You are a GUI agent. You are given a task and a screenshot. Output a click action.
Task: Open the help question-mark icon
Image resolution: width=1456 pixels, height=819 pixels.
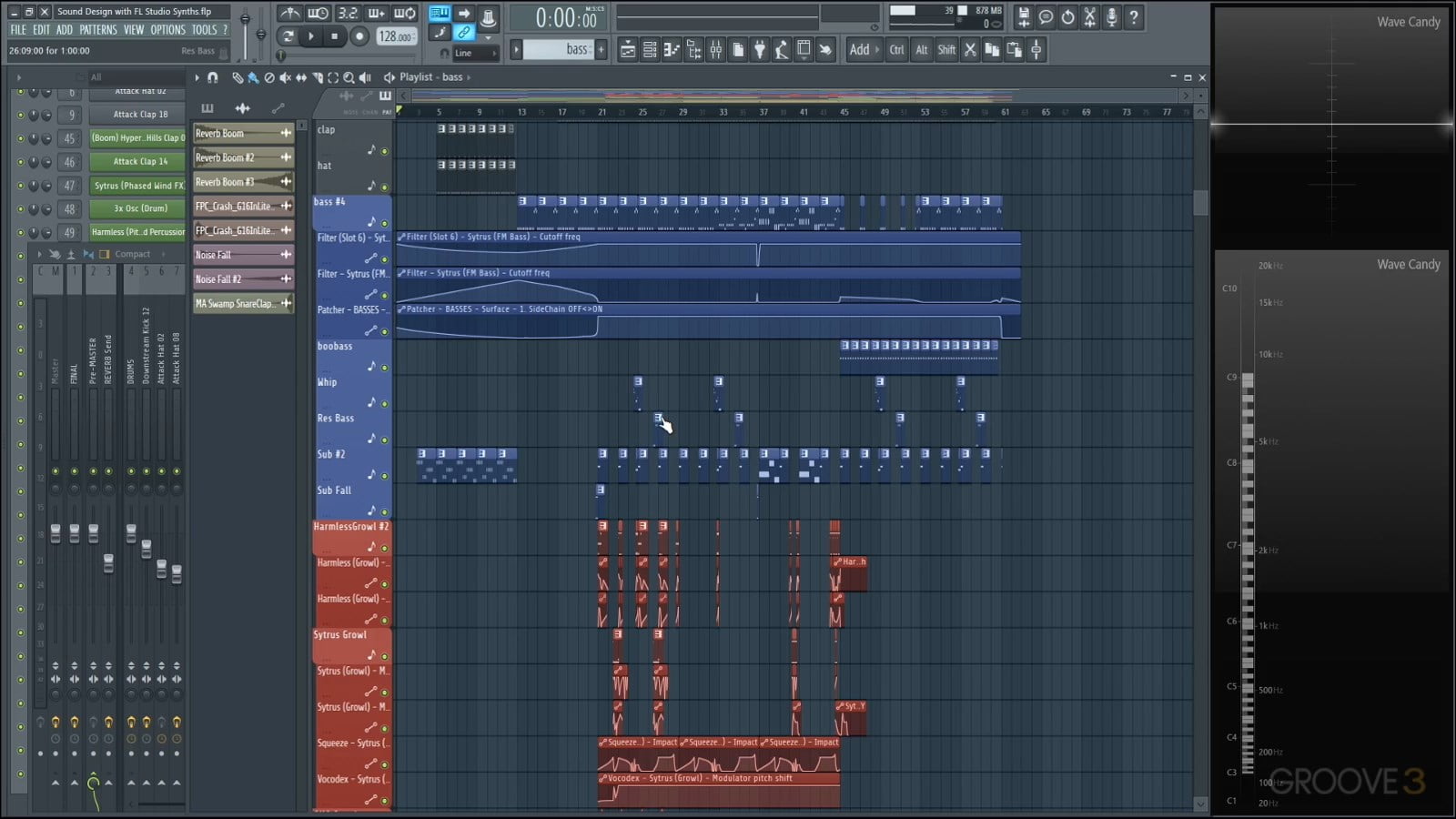[x=1134, y=17]
